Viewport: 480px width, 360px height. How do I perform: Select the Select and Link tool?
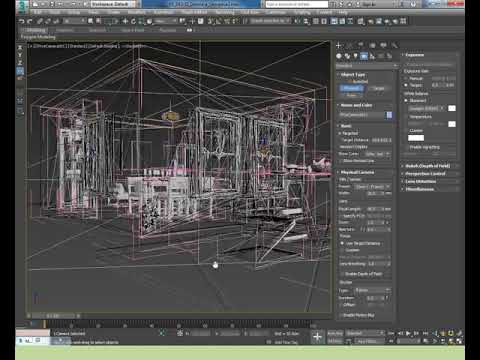tap(40, 21)
